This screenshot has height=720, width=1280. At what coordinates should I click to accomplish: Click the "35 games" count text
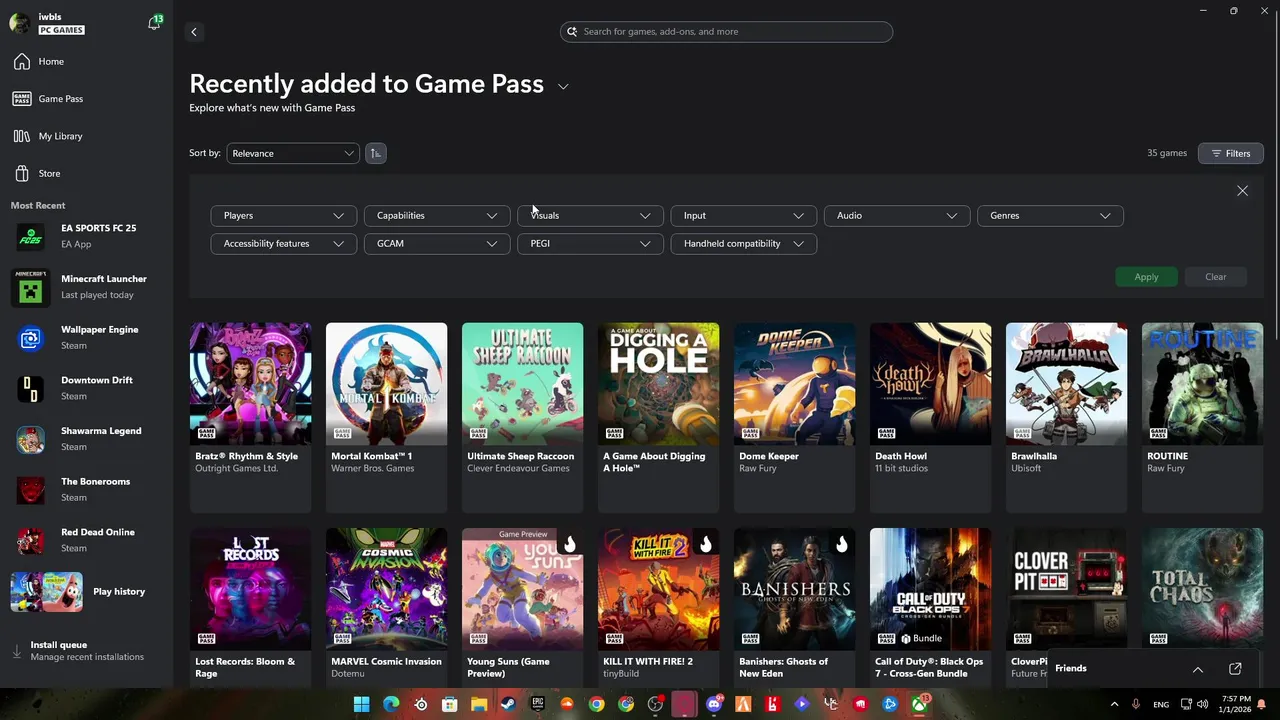pyautogui.click(x=1166, y=153)
